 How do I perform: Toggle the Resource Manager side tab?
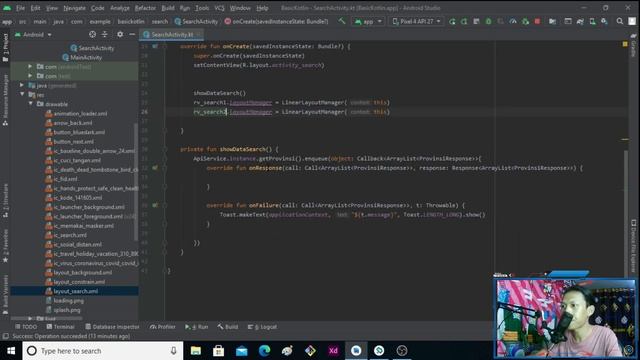5,100
